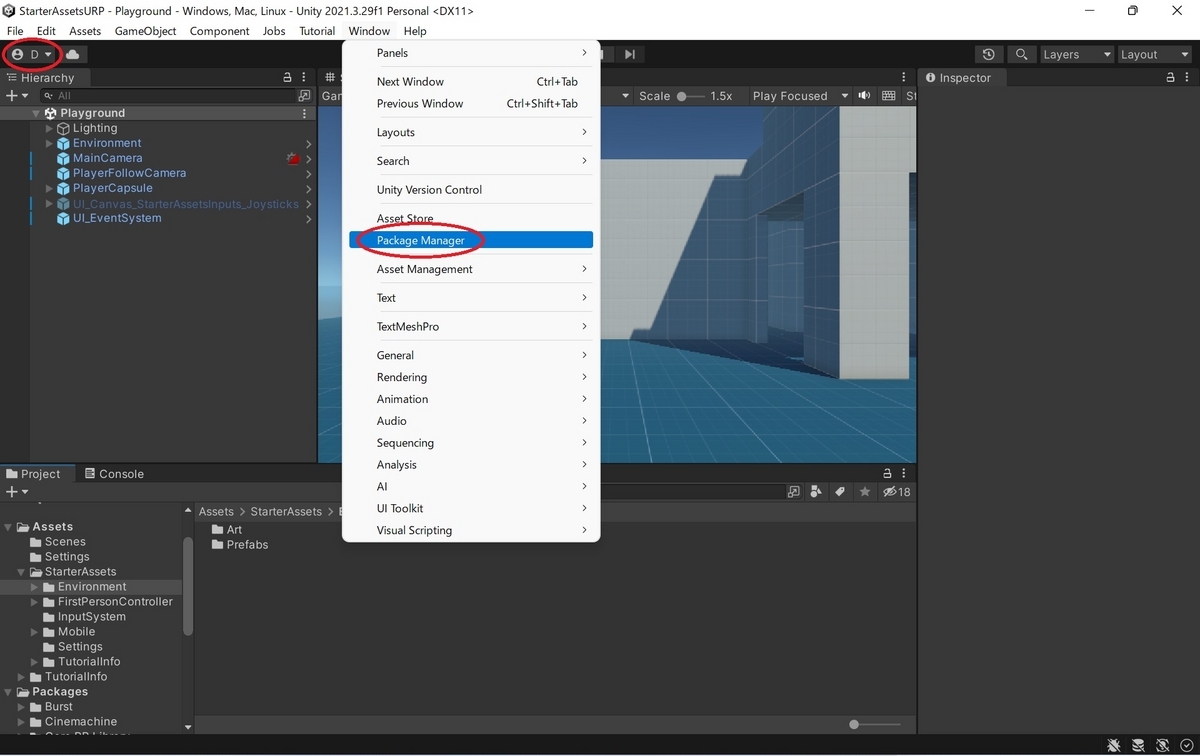Toggle favorites star filter in Project panel
The image size is (1200, 756).
tap(865, 492)
